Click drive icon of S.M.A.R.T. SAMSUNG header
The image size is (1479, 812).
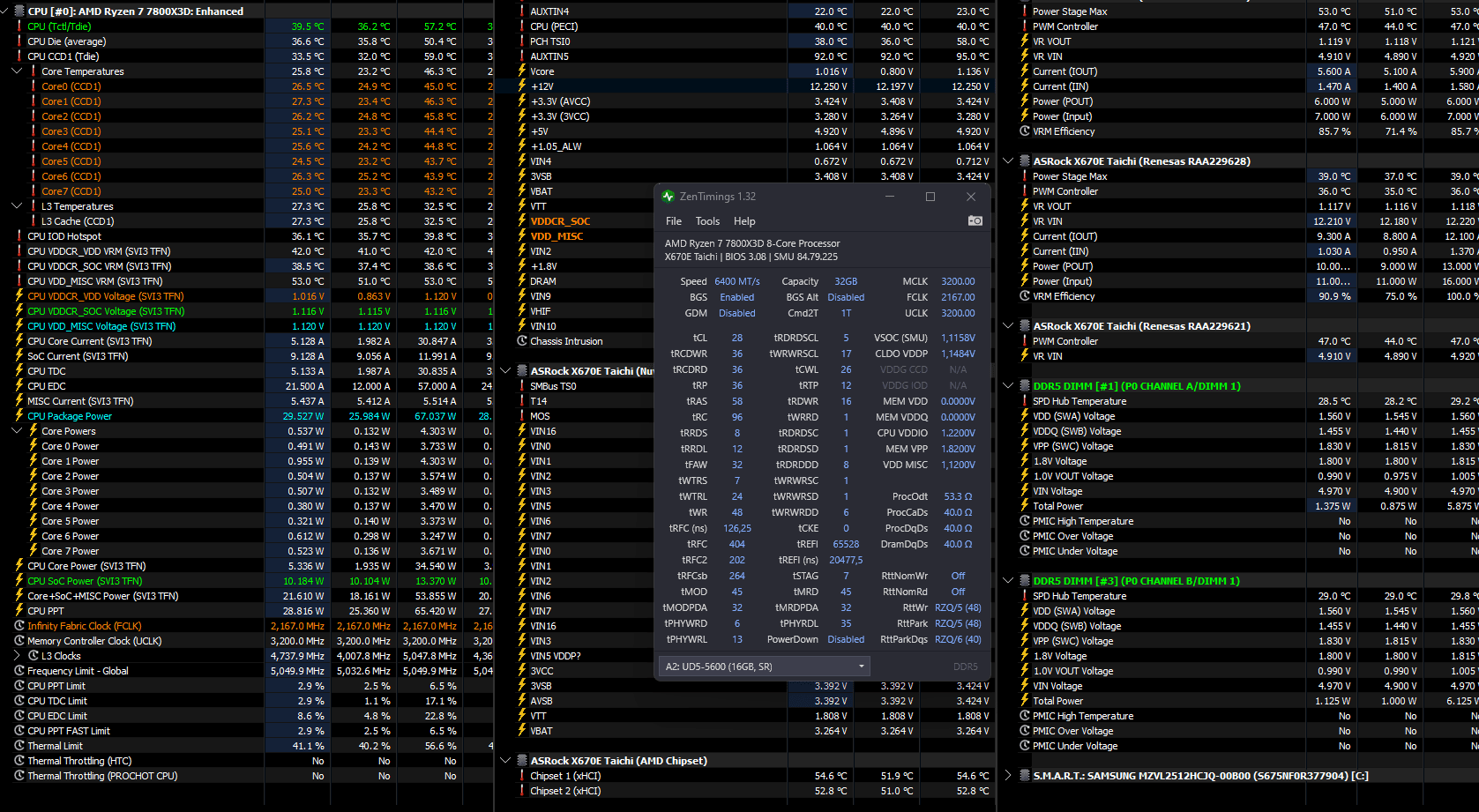pyautogui.click(x=1025, y=776)
